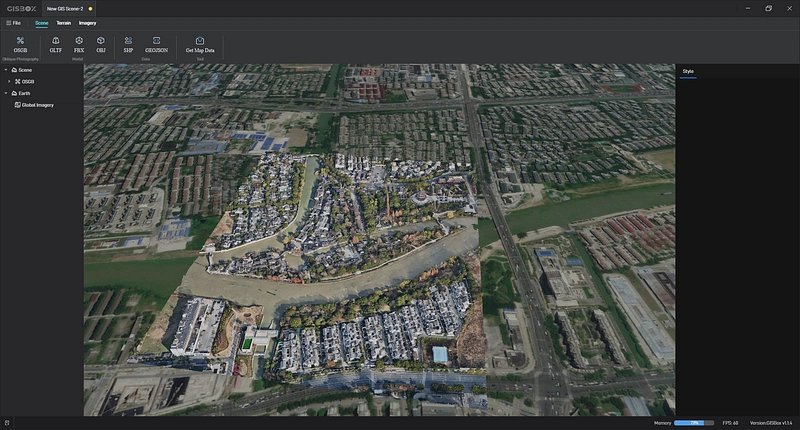Select the New GIS Scene-2 document tab
The image size is (800, 430).
(69, 9)
